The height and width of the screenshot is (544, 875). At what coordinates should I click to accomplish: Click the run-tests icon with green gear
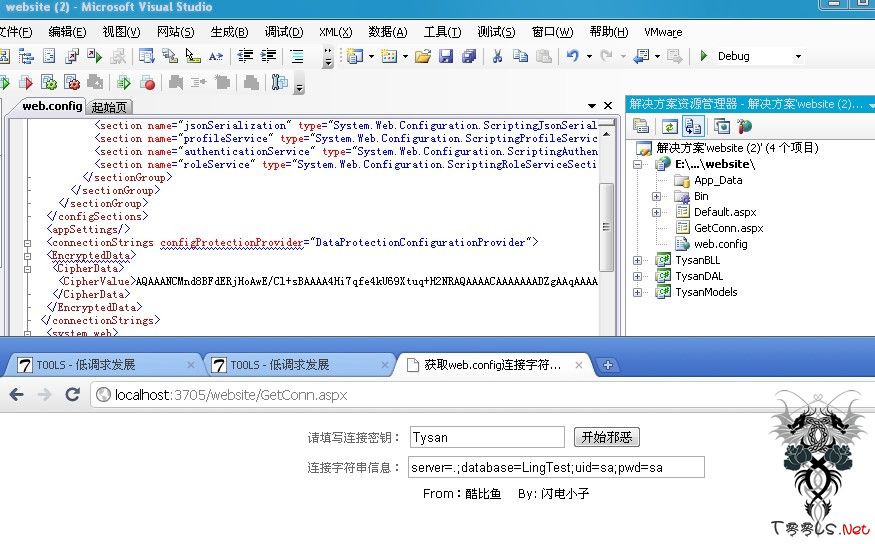pos(49,83)
